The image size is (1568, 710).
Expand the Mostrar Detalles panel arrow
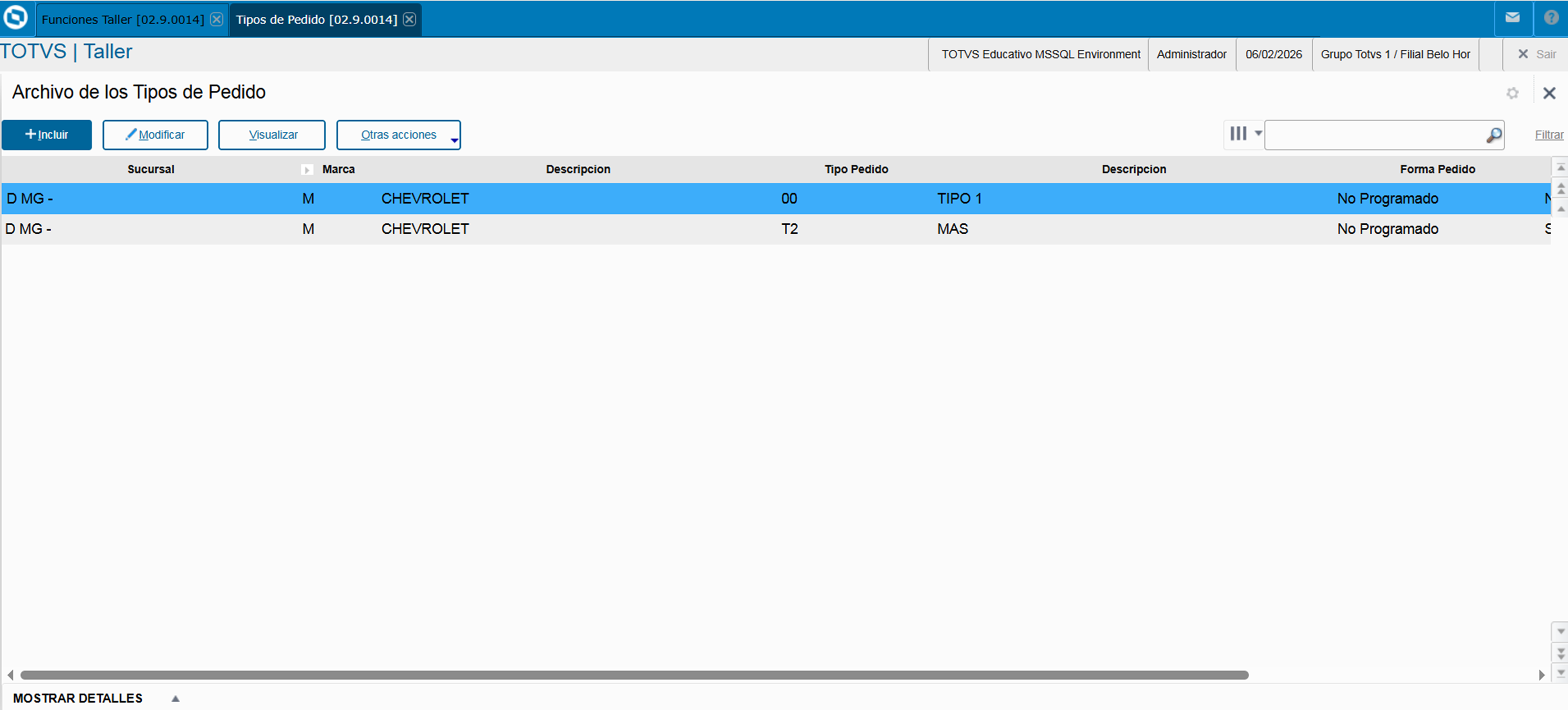click(175, 698)
